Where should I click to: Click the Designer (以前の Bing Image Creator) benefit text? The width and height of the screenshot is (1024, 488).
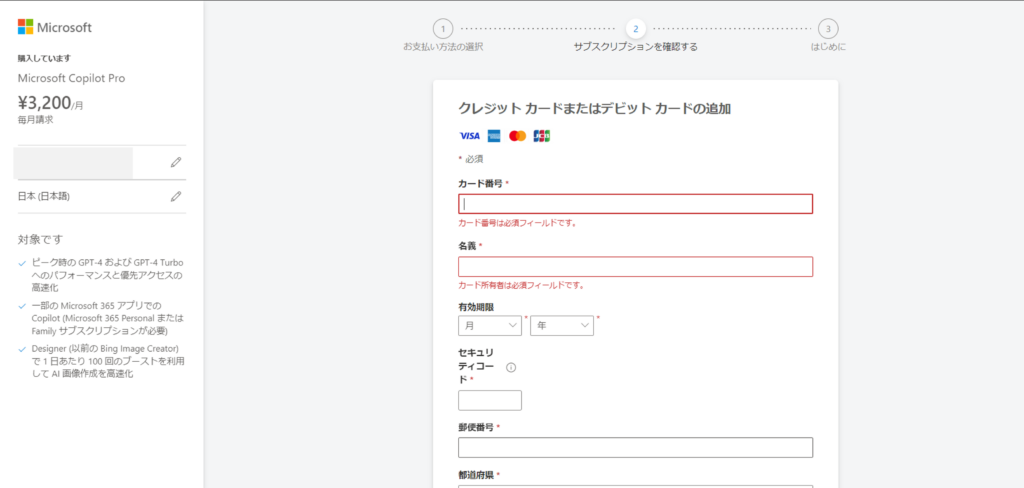[x=108, y=361]
